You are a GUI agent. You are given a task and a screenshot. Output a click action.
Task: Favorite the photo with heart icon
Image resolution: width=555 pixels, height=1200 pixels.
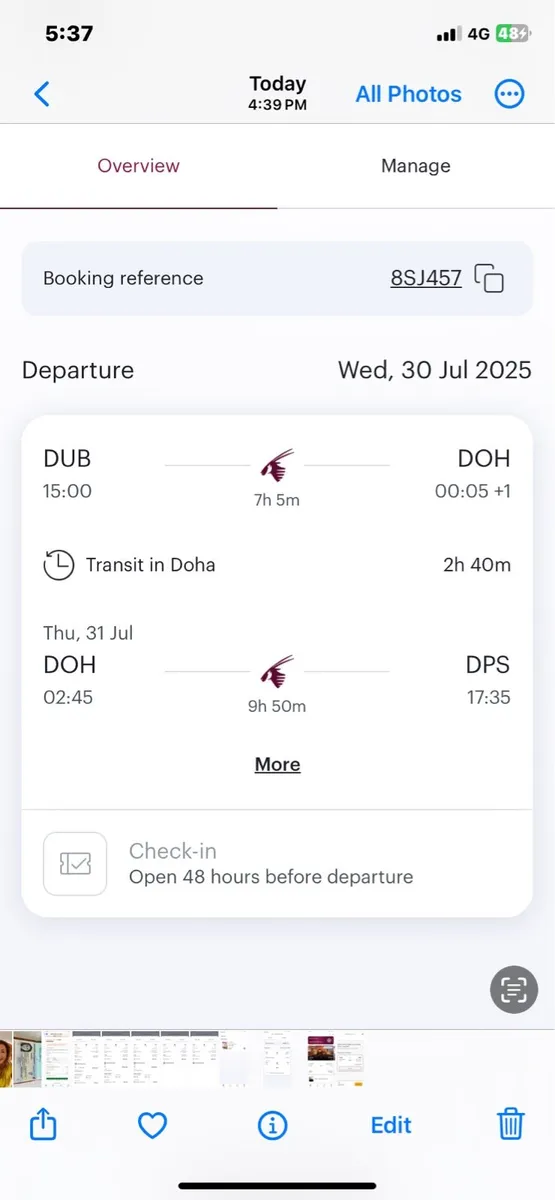152,1126
